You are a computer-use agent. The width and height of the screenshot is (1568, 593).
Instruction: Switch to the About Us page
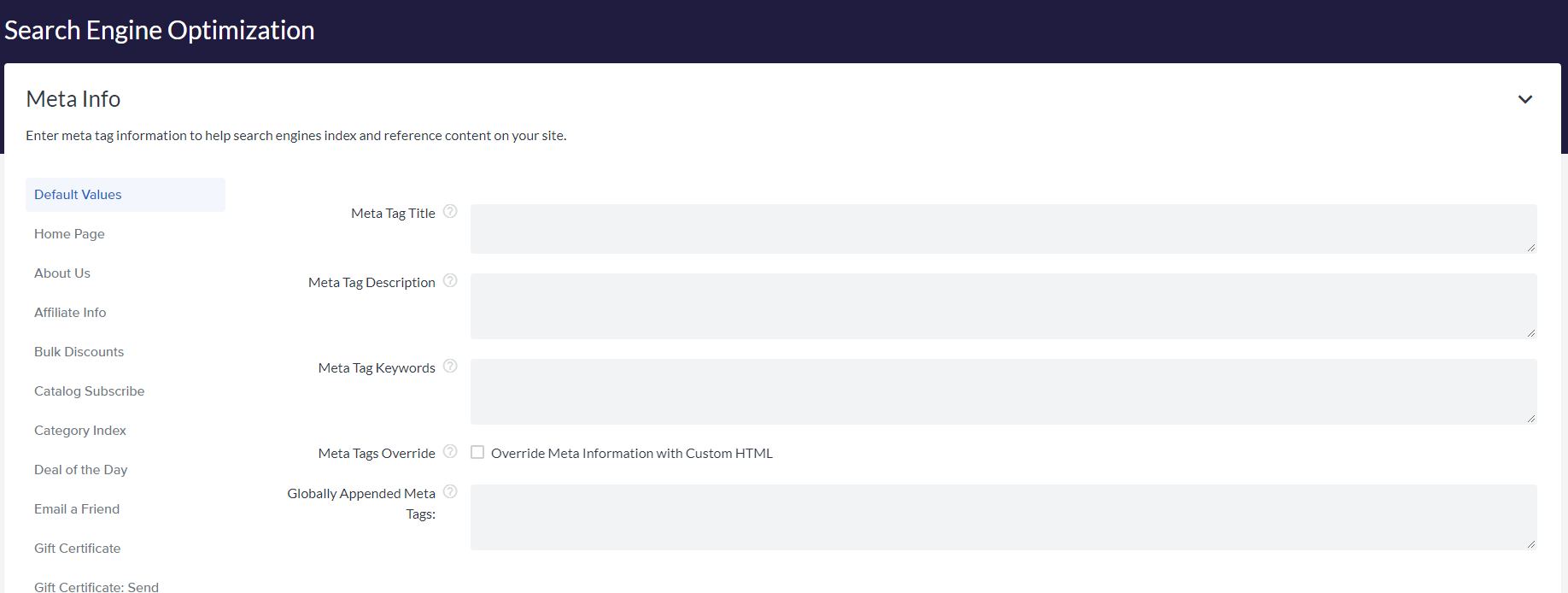(x=62, y=273)
